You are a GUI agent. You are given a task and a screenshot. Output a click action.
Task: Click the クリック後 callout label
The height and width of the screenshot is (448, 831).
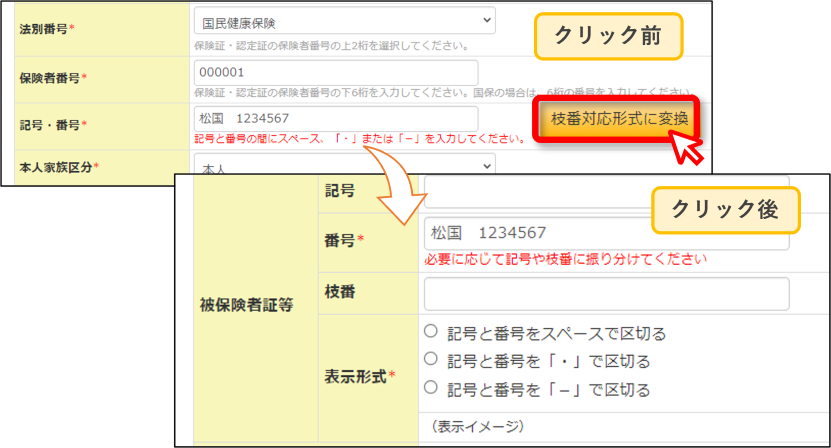point(726,210)
